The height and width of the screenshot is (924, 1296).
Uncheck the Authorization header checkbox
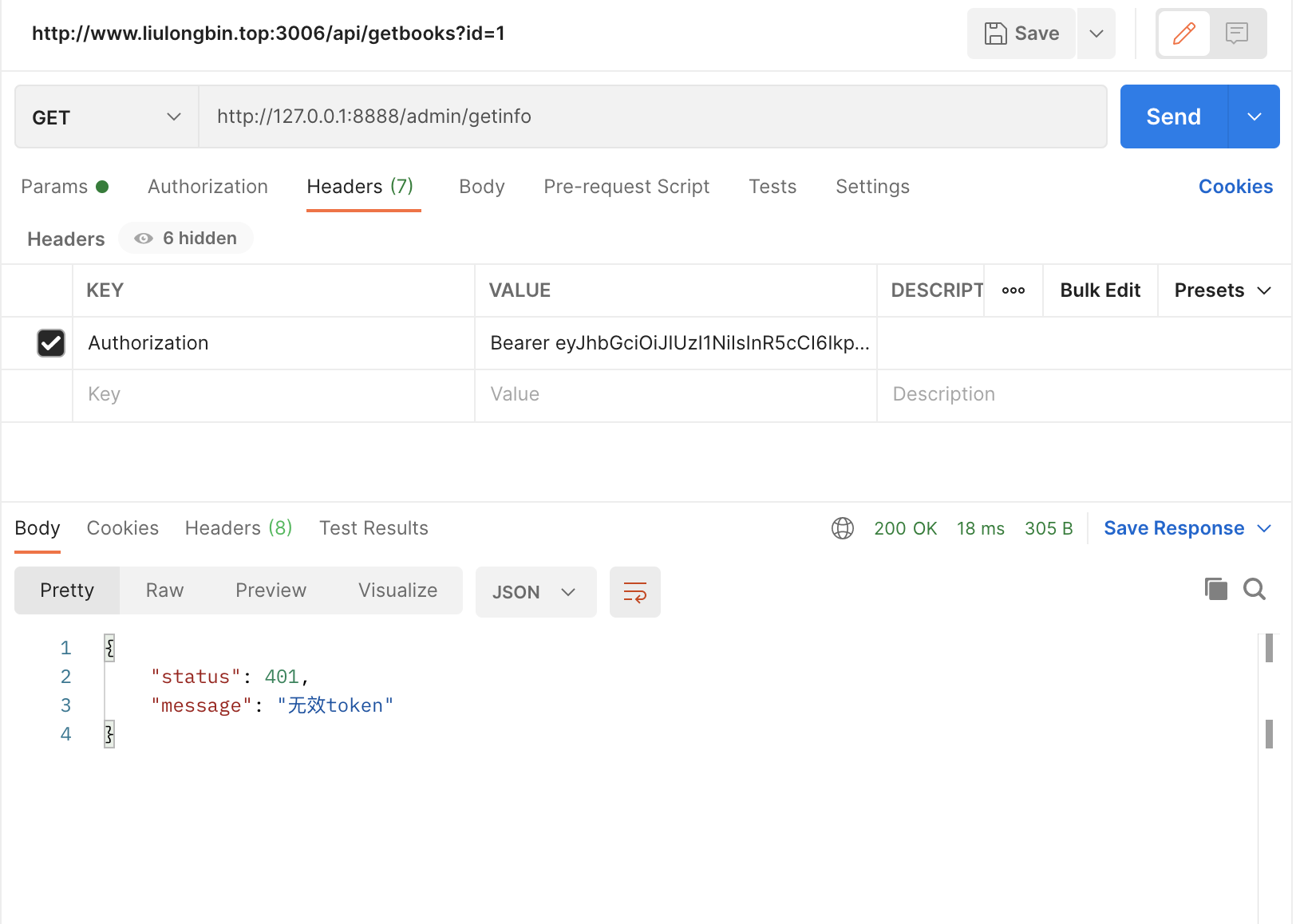(x=51, y=343)
